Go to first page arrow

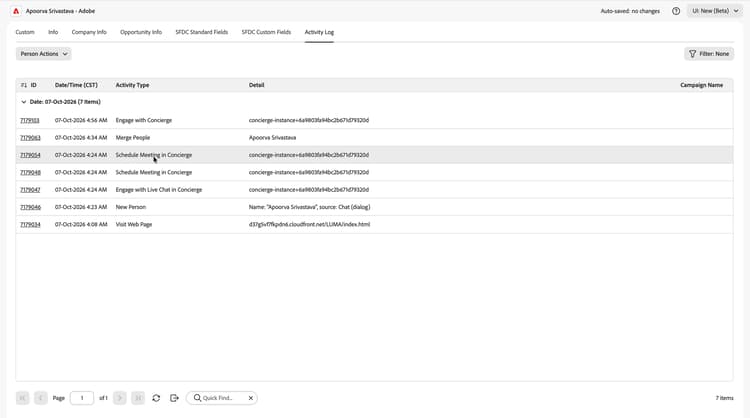pos(22,398)
